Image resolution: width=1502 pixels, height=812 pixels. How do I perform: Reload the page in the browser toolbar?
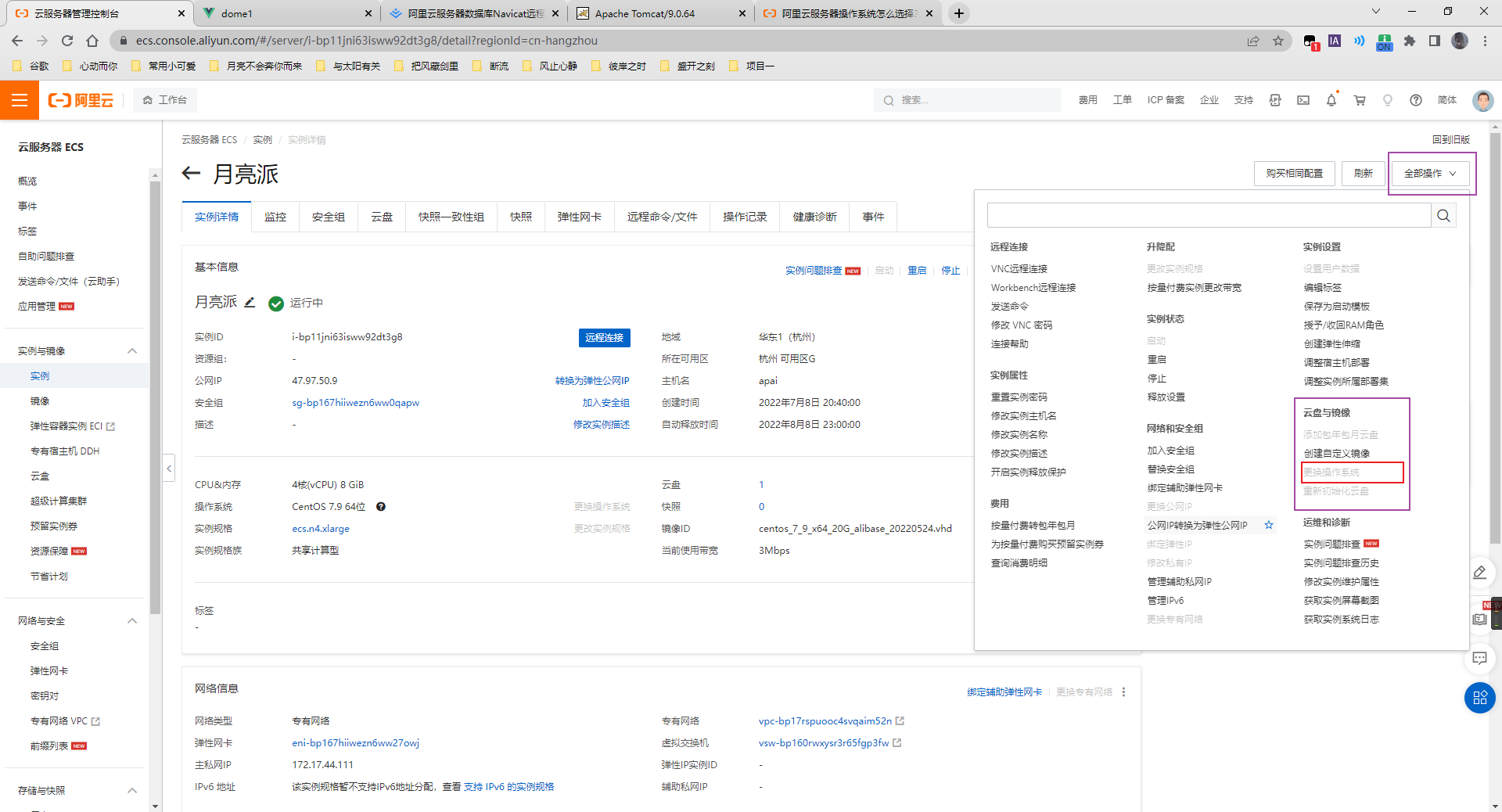pos(67,41)
